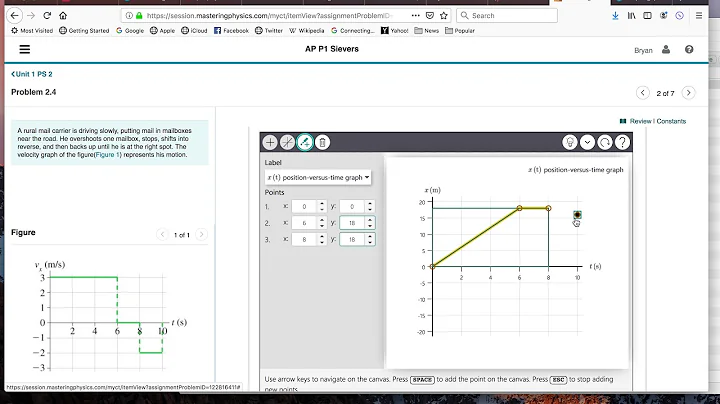Open user account icon next to Bryan

666,50
